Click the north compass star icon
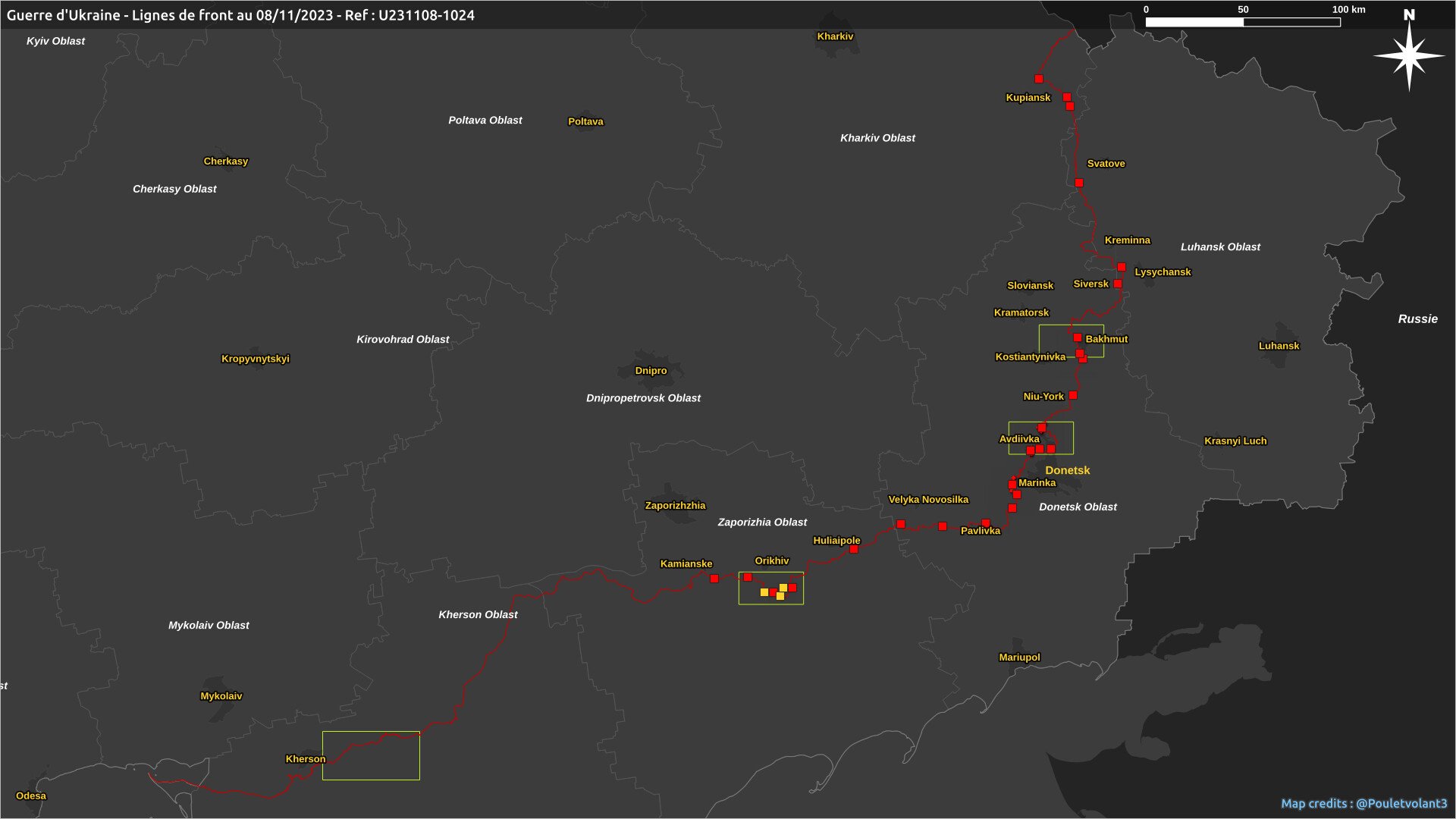This screenshot has width=1456, height=819. (1409, 56)
